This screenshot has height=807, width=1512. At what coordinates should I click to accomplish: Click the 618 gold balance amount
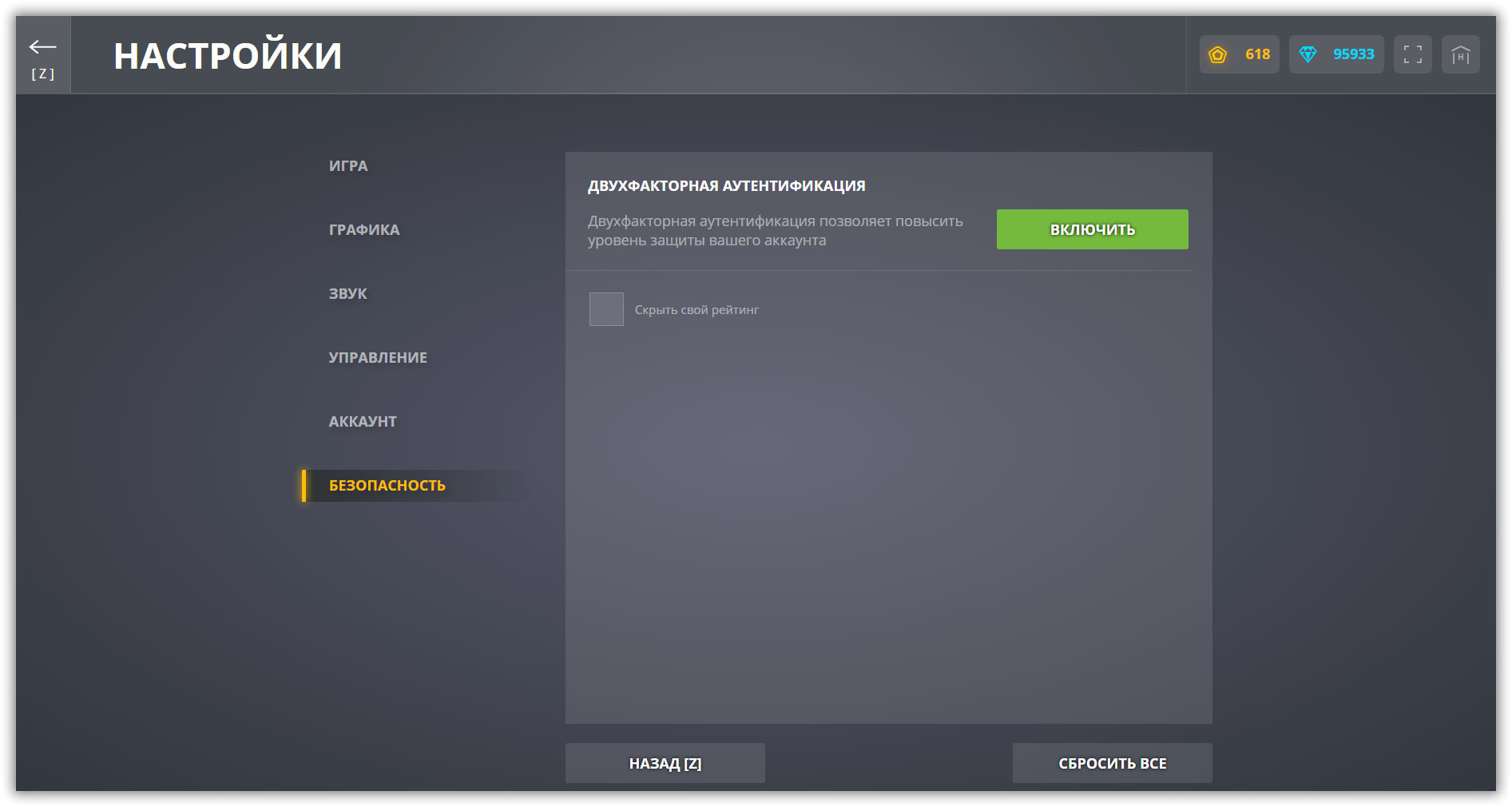[1257, 54]
